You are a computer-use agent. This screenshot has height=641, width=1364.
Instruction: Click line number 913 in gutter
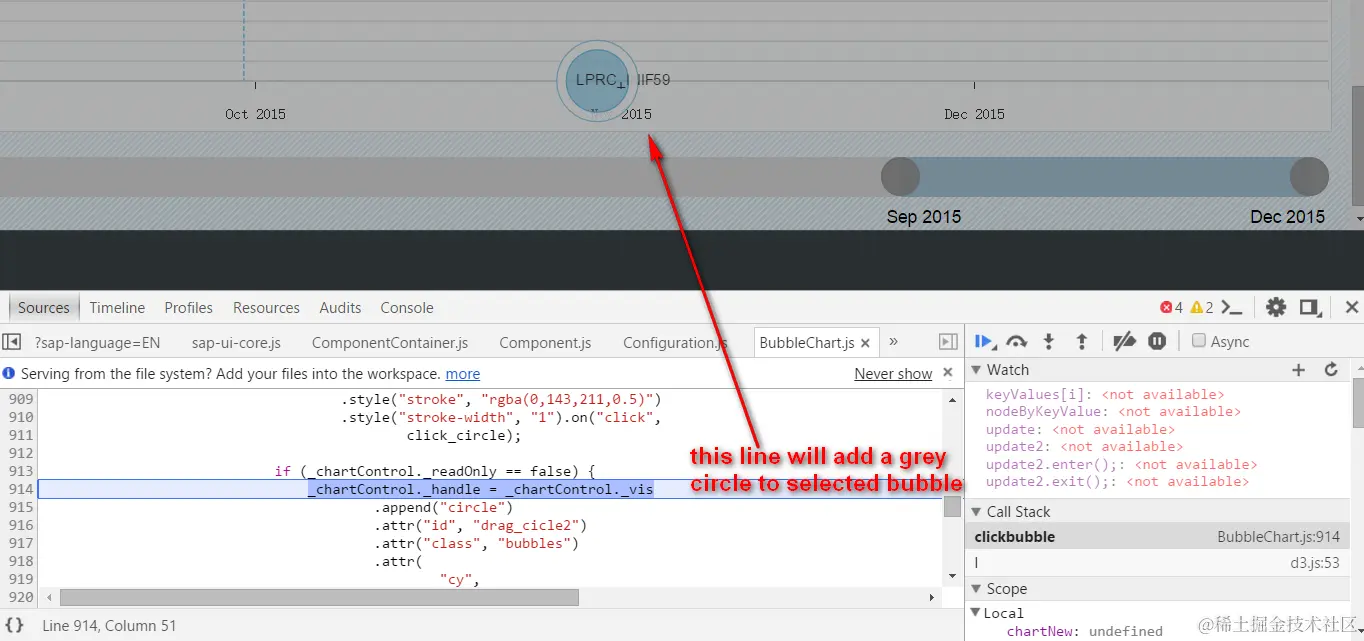pos(20,471)
